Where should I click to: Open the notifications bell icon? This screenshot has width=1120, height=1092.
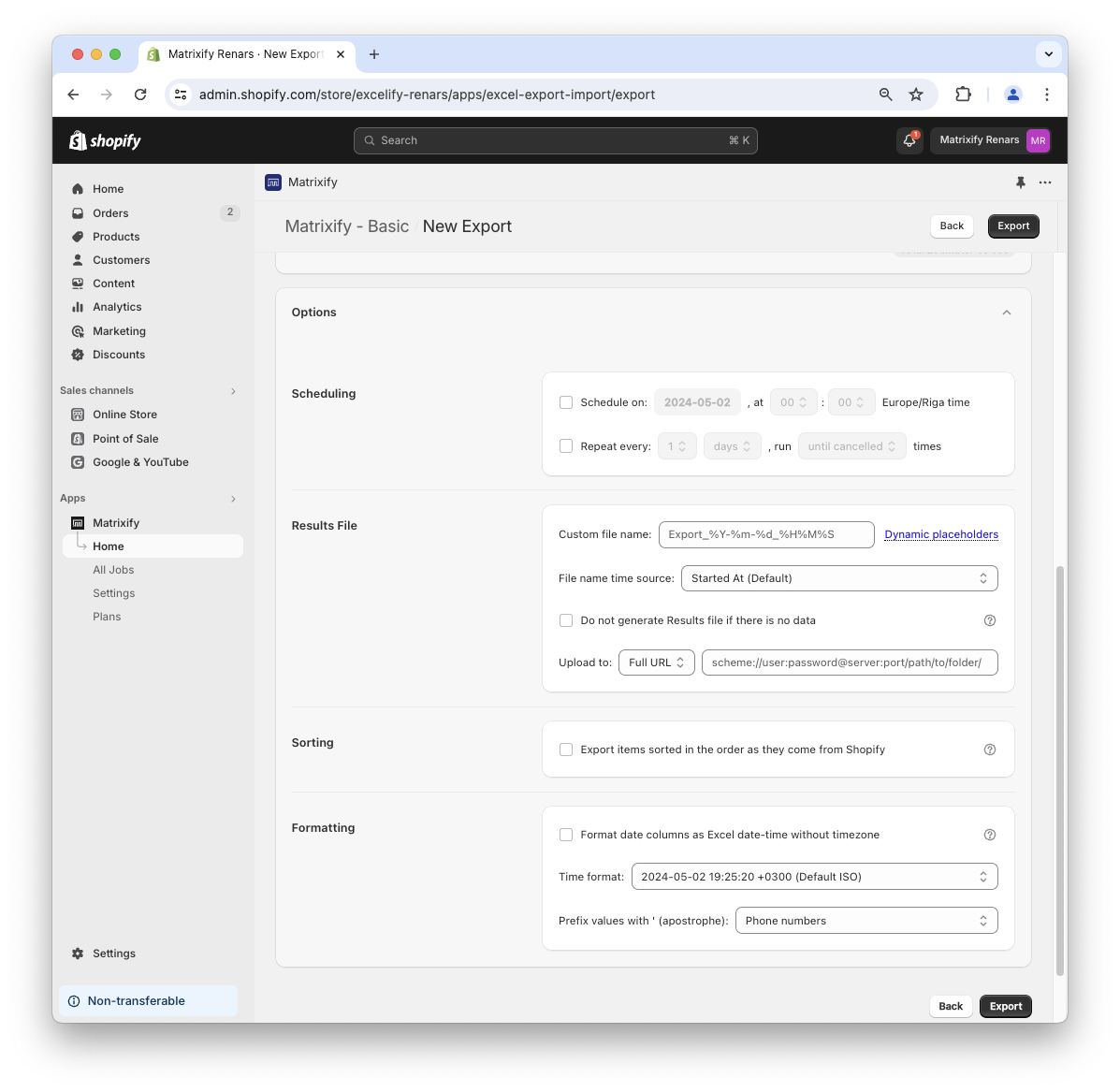coord(909,140)
